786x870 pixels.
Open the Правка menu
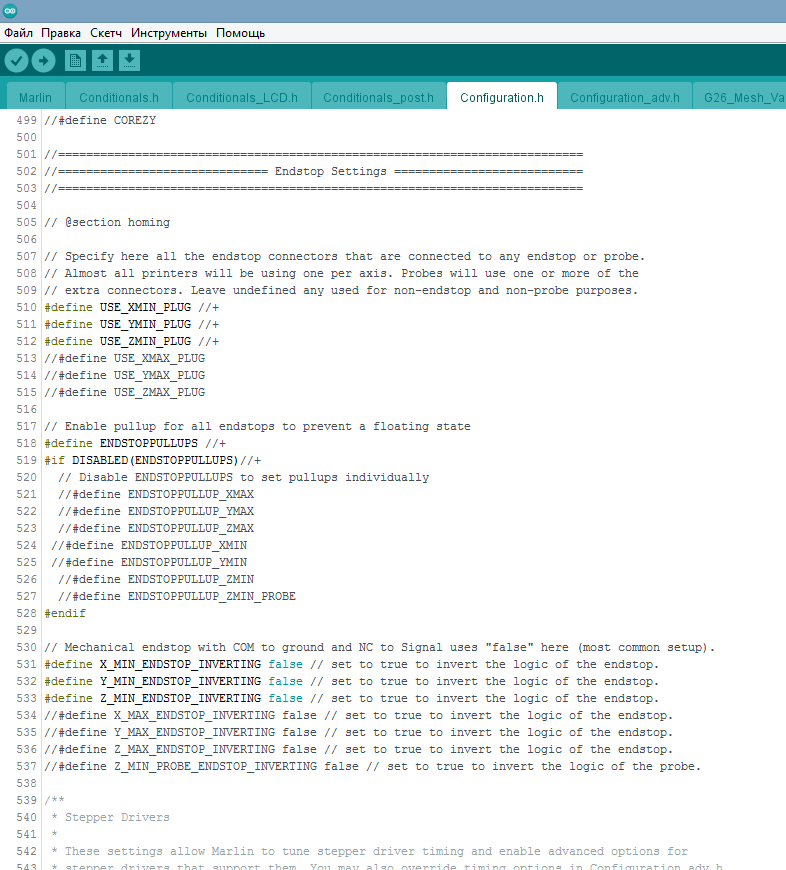[61, 33]
